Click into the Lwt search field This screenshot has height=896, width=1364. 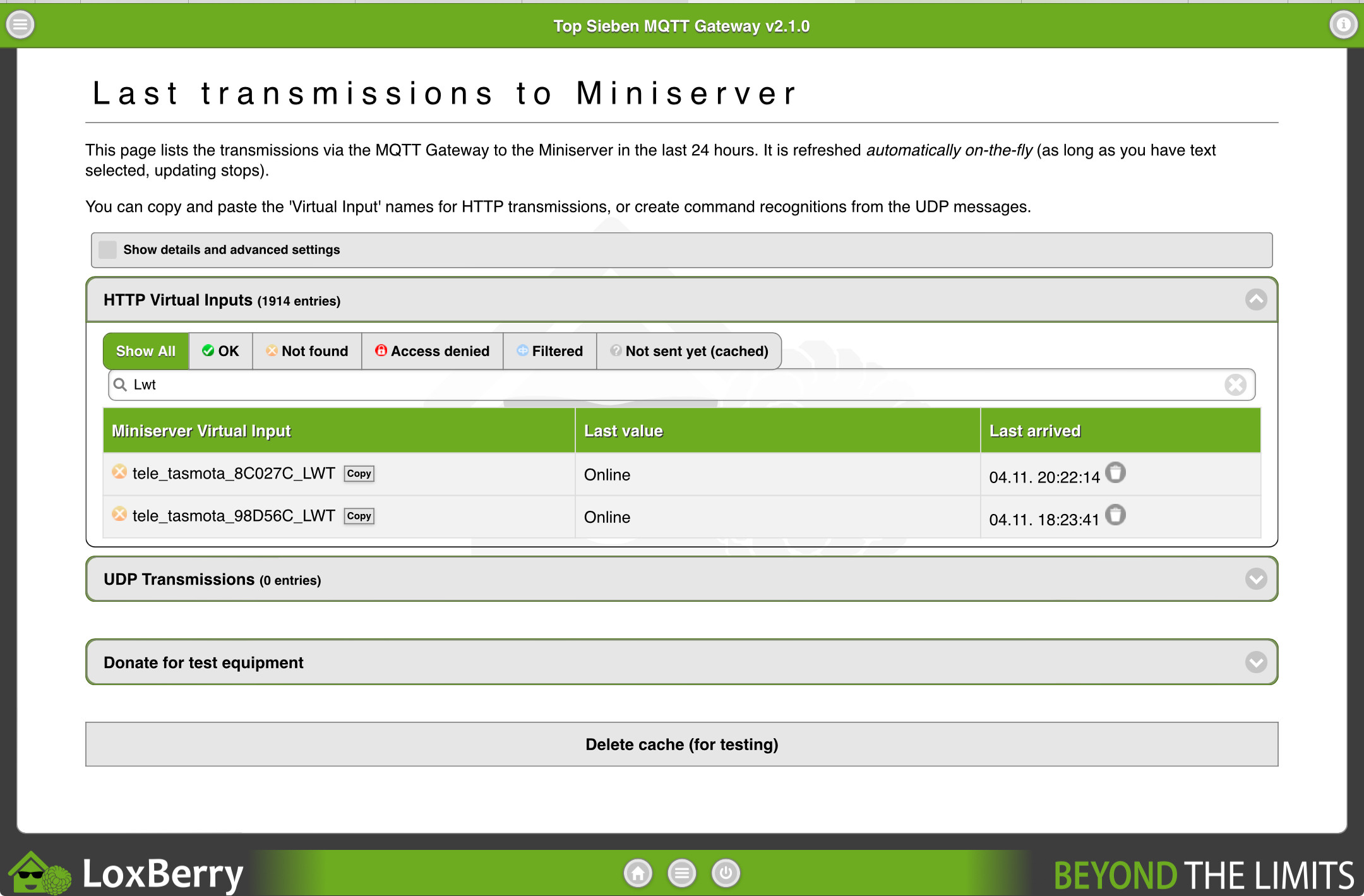point(631,385)
